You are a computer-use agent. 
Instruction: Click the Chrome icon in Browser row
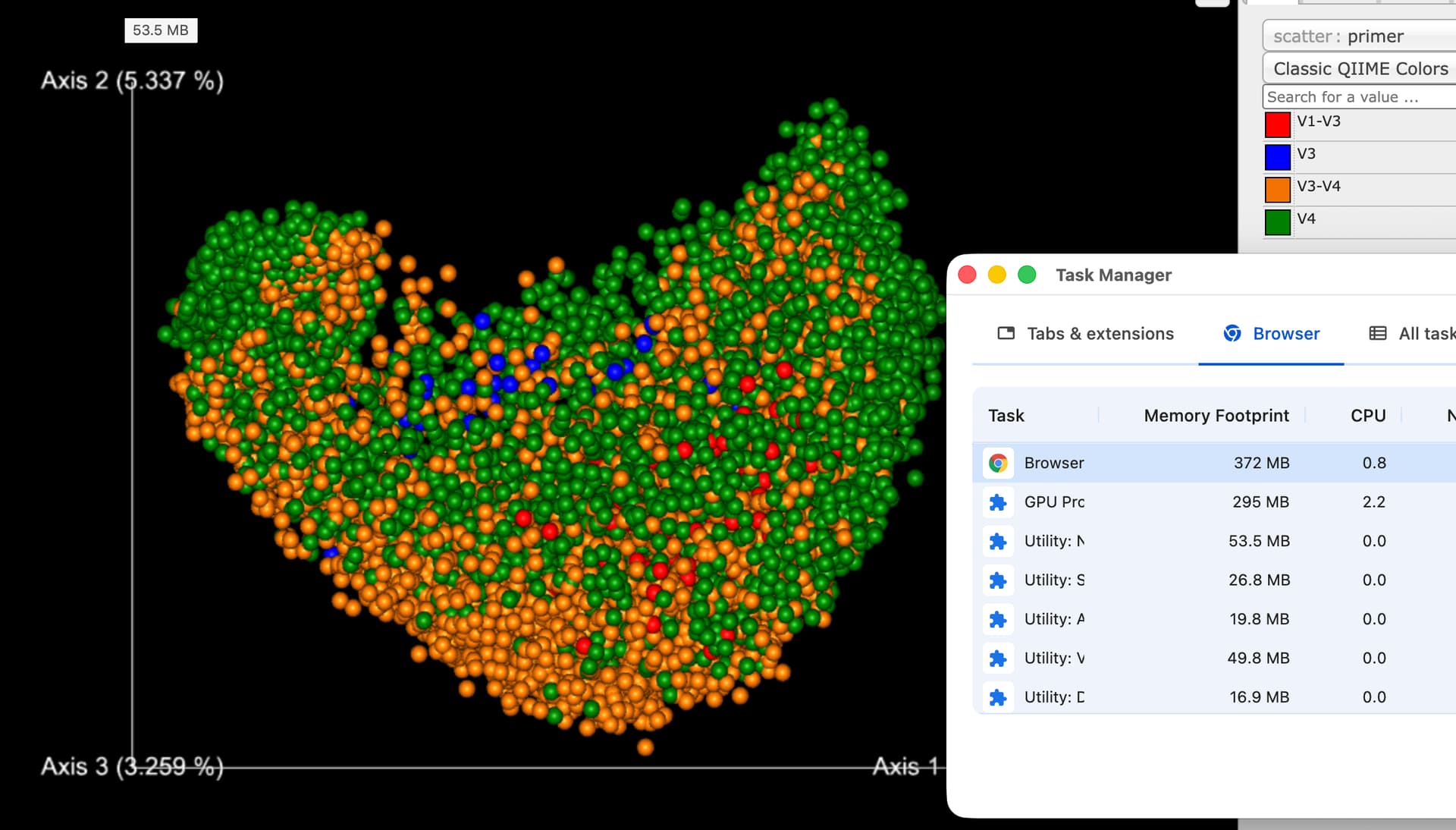[998, 463]
